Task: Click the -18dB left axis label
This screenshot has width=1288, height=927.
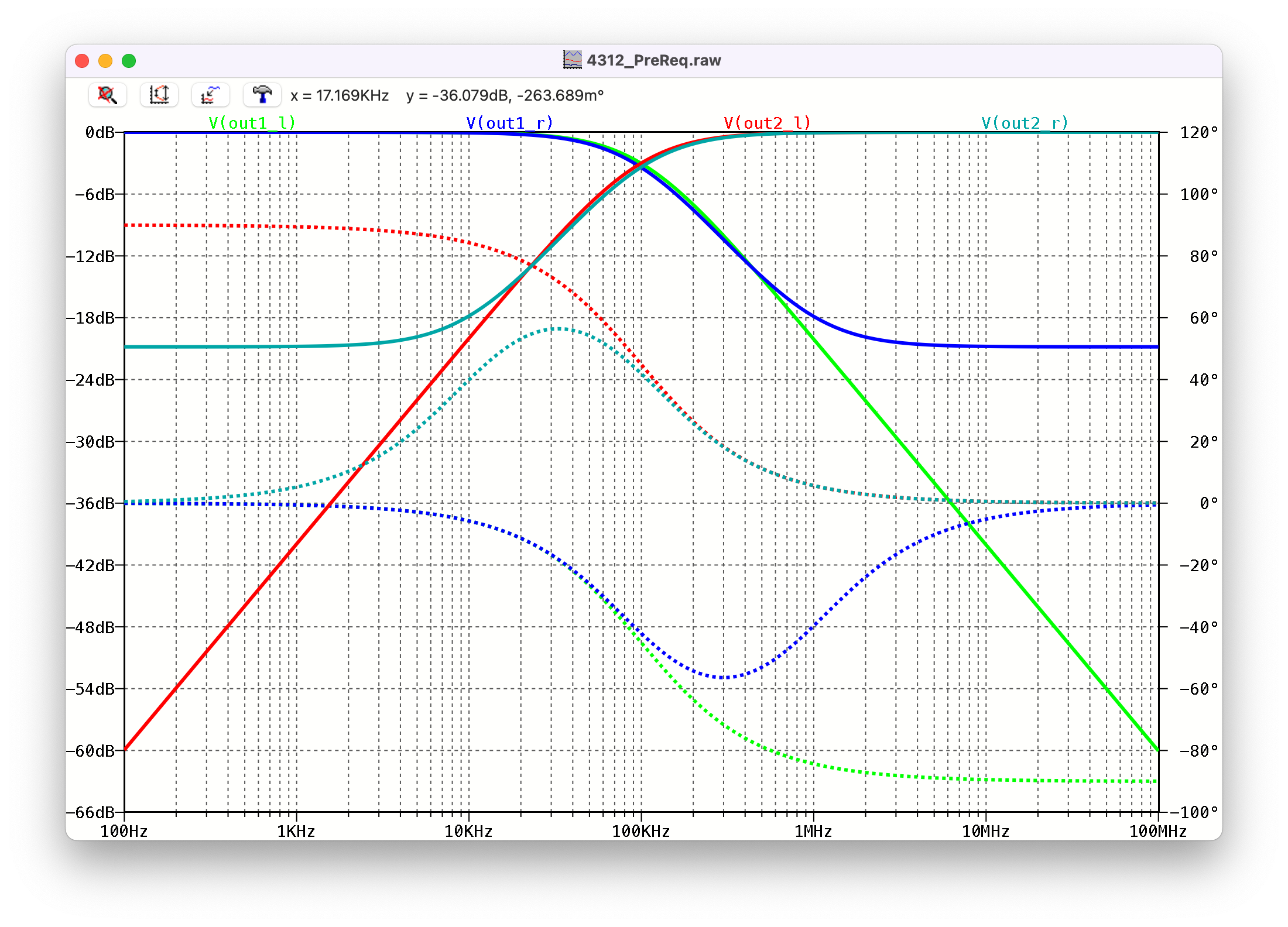Action: pos(91,318)
